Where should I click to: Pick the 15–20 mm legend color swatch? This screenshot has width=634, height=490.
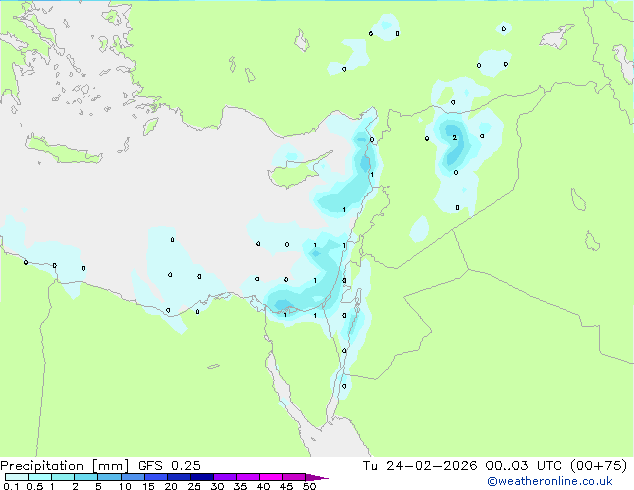point(156,477)
